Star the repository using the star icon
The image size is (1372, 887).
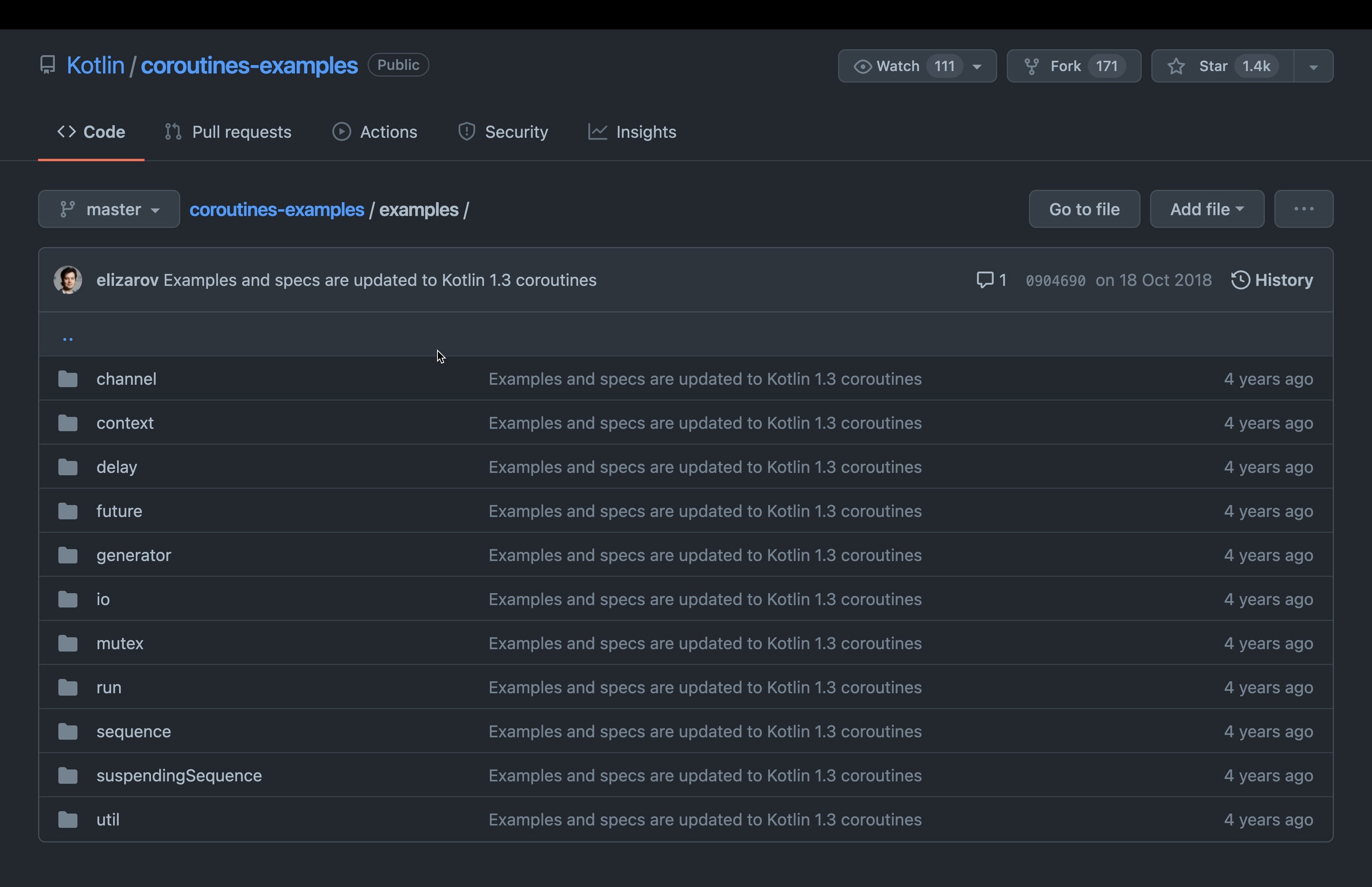tap(1176, 66)
